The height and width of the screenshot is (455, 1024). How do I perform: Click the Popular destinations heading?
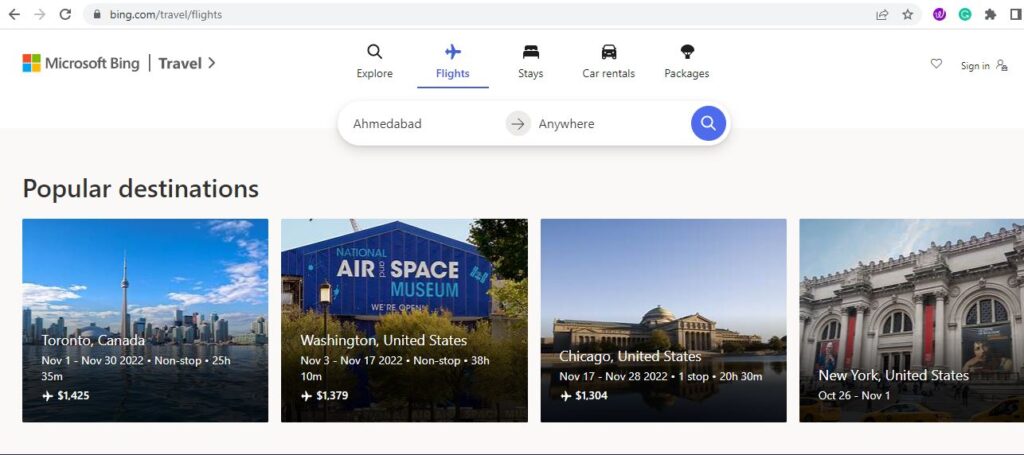click(x=140, y=189)
